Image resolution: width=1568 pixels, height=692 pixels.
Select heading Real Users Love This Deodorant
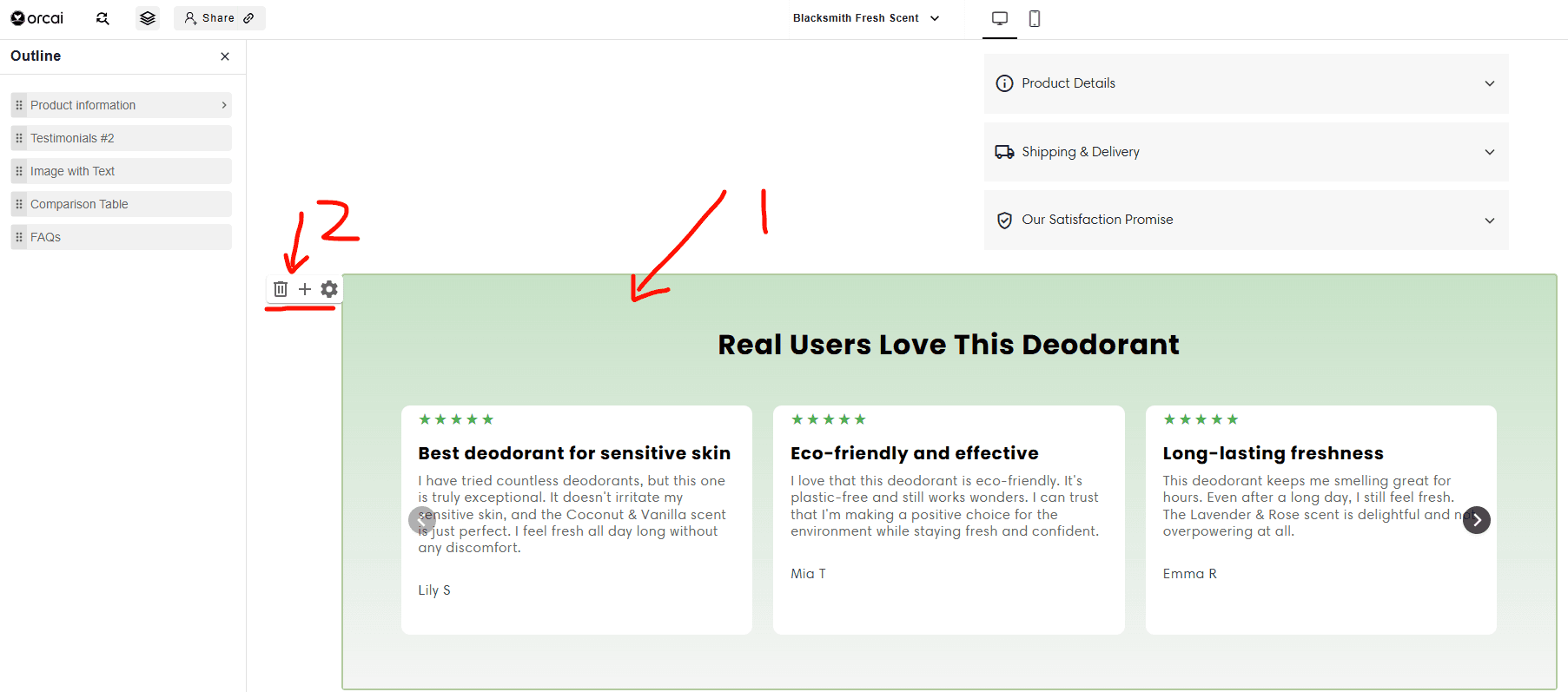point(949,345)
